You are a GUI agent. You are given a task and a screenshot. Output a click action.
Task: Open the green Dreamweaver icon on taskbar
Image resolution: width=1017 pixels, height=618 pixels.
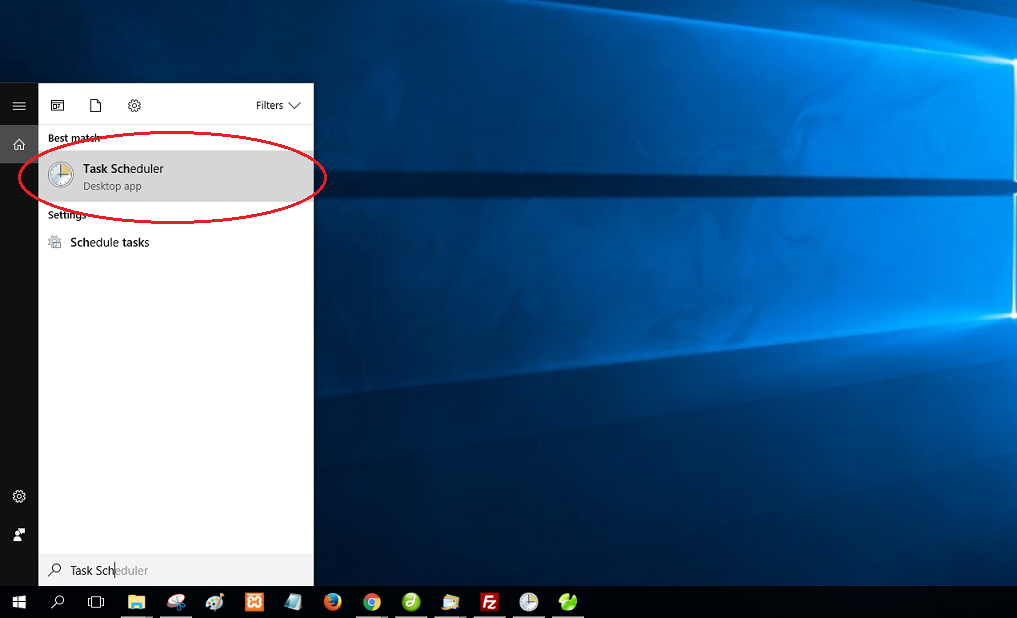pos(411,602)
